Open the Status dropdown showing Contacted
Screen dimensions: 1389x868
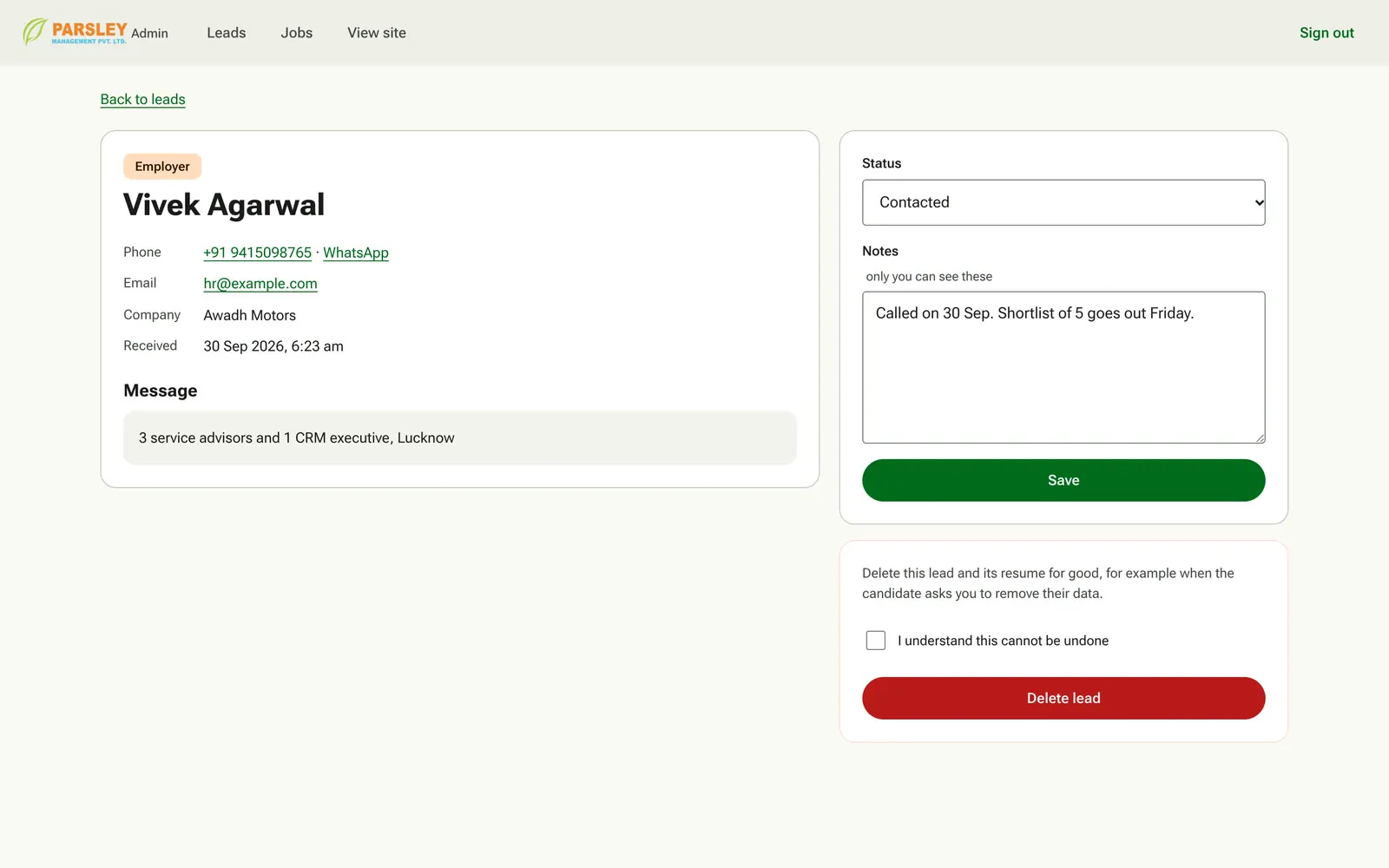[x=1063, y=202]
